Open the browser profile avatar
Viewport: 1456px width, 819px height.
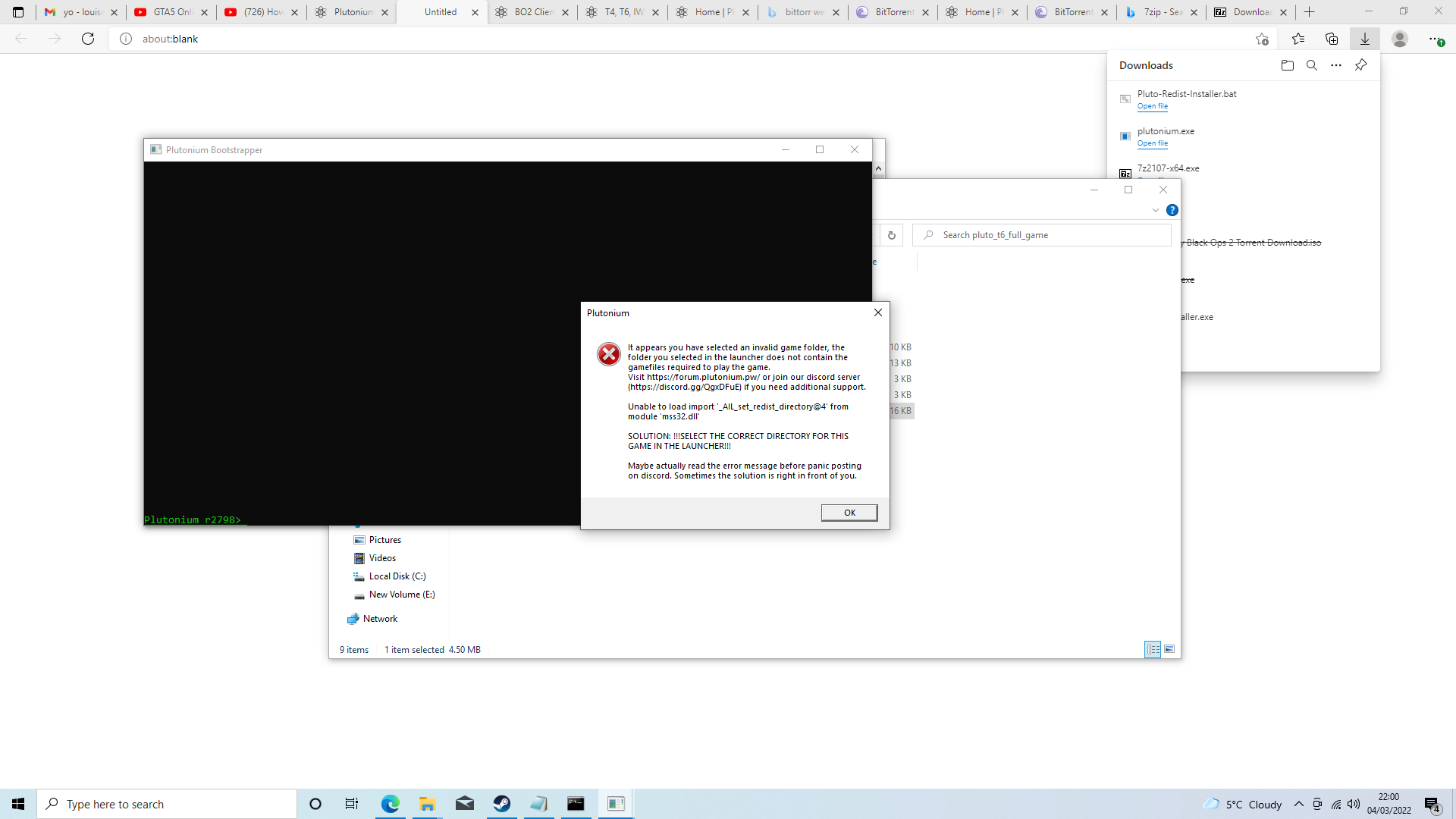[x=1400, y=39]
